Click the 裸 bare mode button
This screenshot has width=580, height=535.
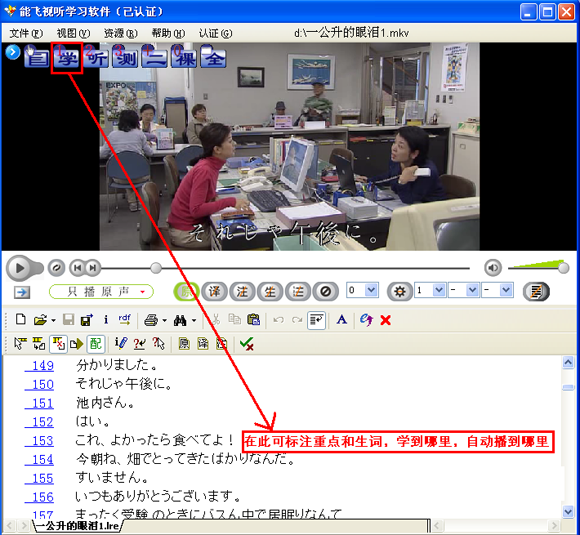click(184, 58)
